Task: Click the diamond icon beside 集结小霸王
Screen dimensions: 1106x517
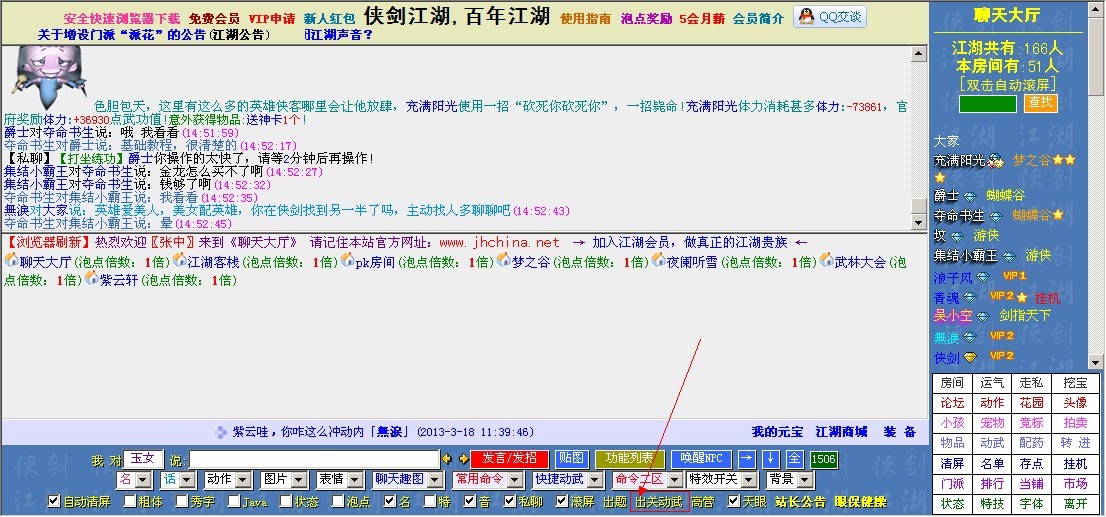Action: pos(1009,256)
